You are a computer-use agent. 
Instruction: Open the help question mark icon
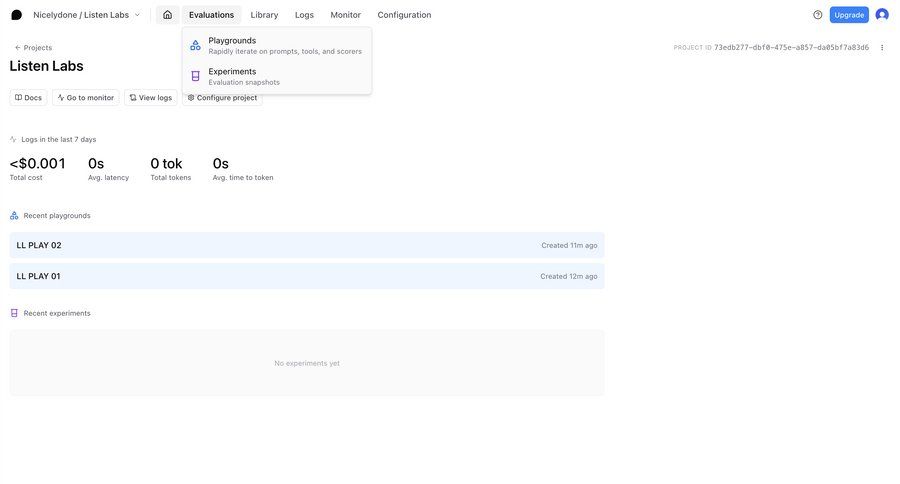[x=817, y=15]
